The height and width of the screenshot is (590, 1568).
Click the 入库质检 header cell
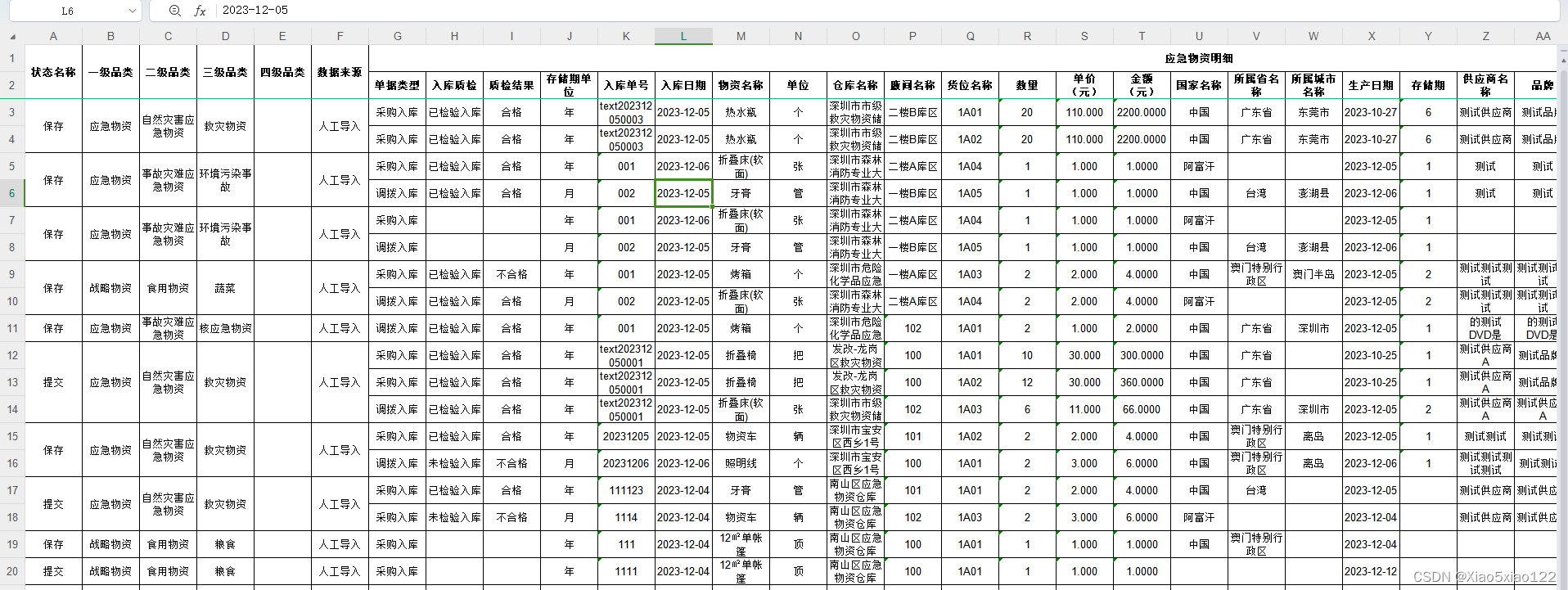[x=454, y=85]
